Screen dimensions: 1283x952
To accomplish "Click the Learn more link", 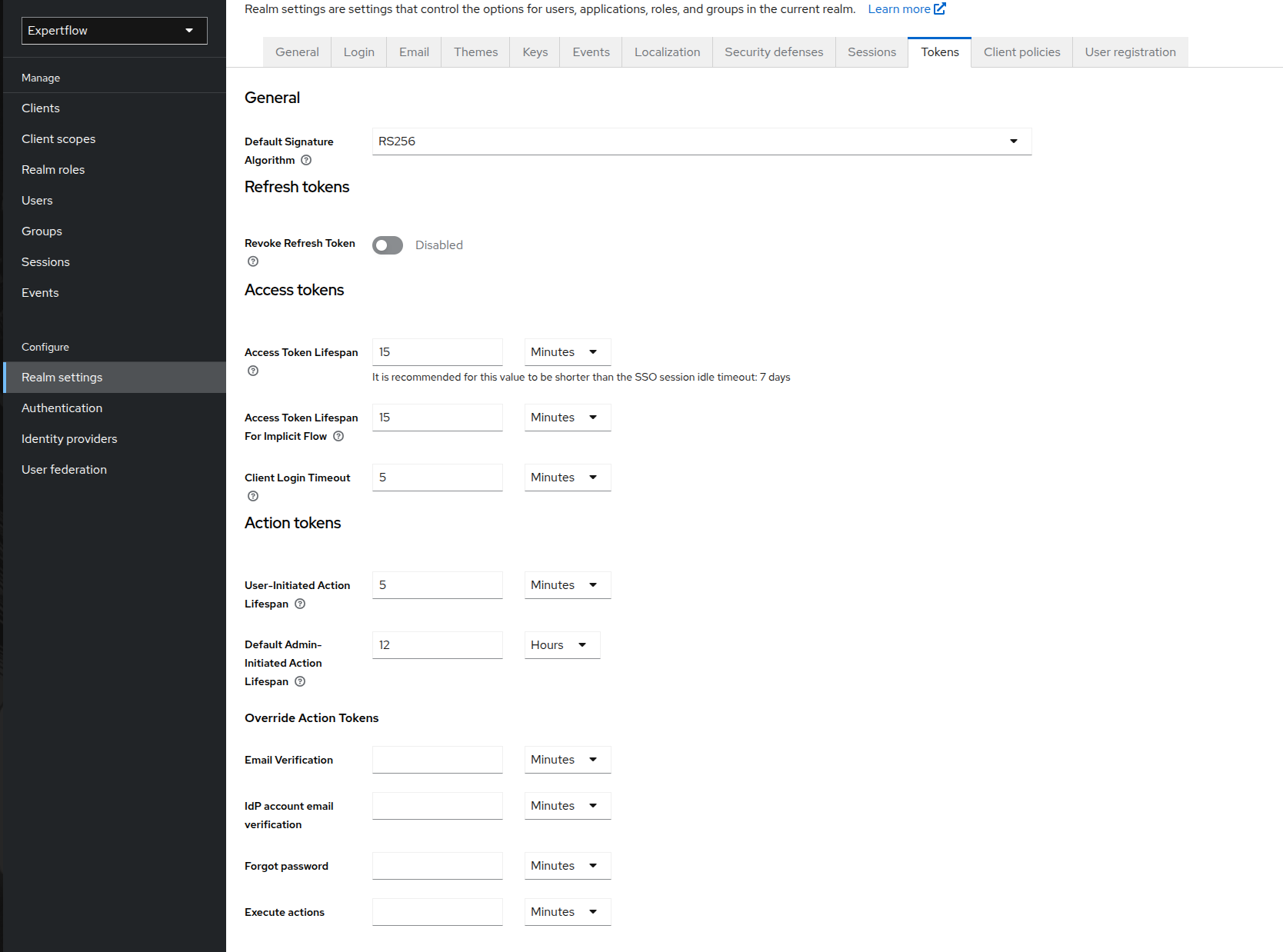I will coord(899,8).
